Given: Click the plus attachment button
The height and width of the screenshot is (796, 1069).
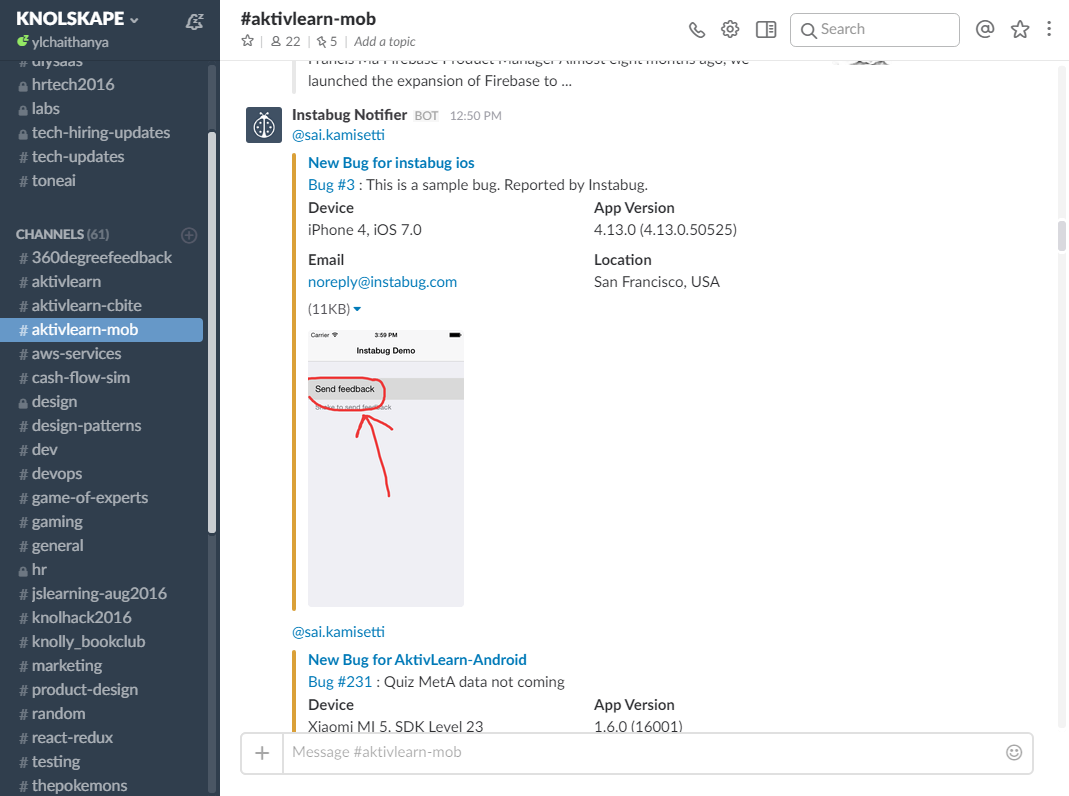Looking at the screenshot, I should pos(262,753).
